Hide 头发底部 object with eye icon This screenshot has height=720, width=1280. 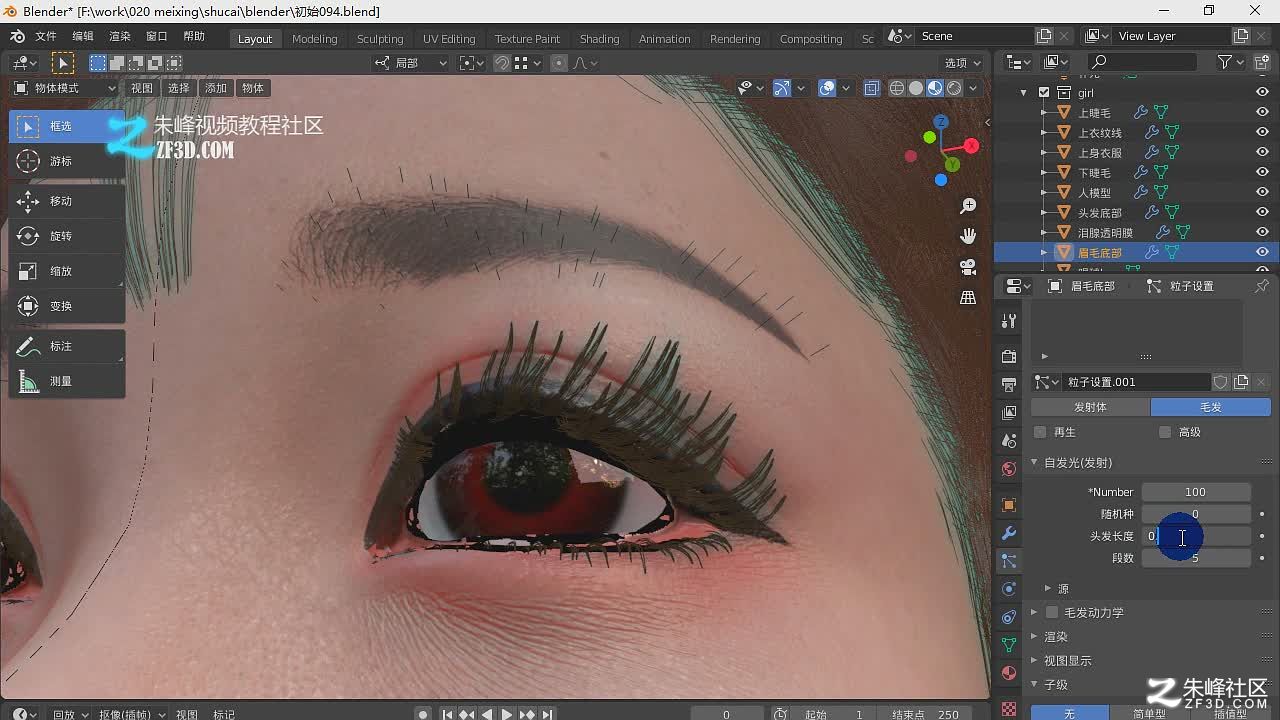pos(1262,213)
